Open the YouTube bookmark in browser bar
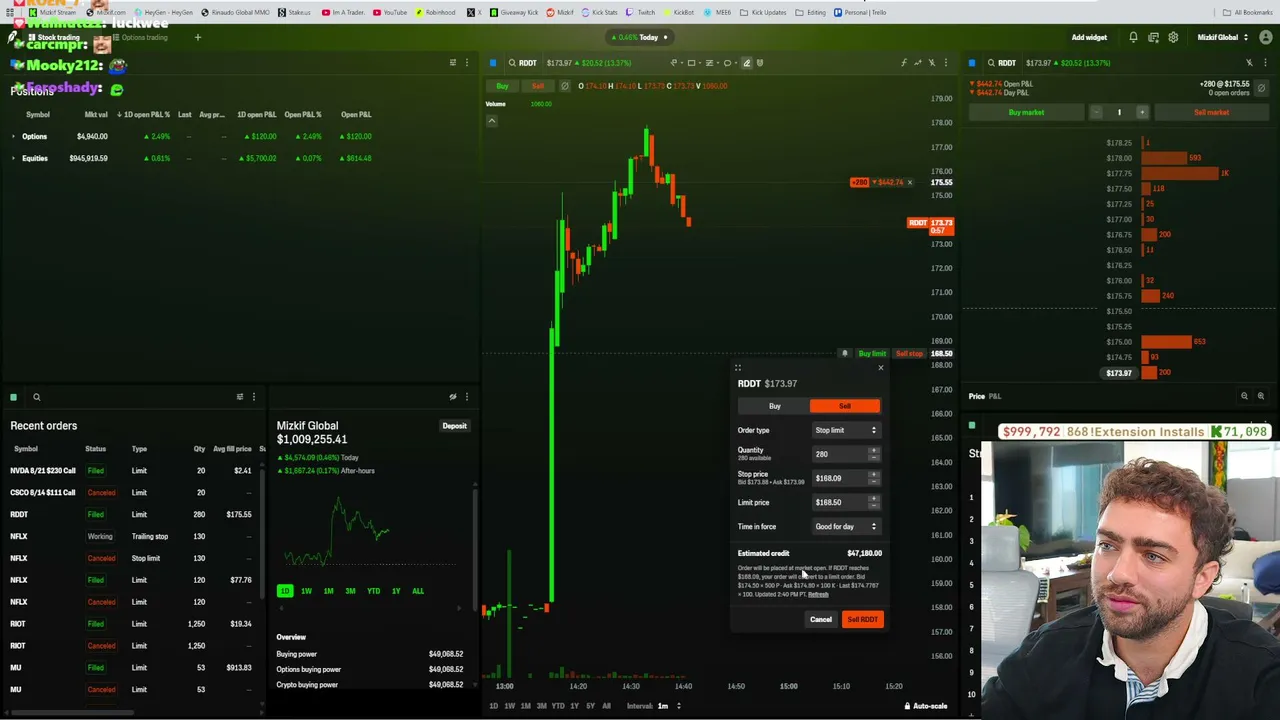This screenshot has width=1280, height=720. 390,12
